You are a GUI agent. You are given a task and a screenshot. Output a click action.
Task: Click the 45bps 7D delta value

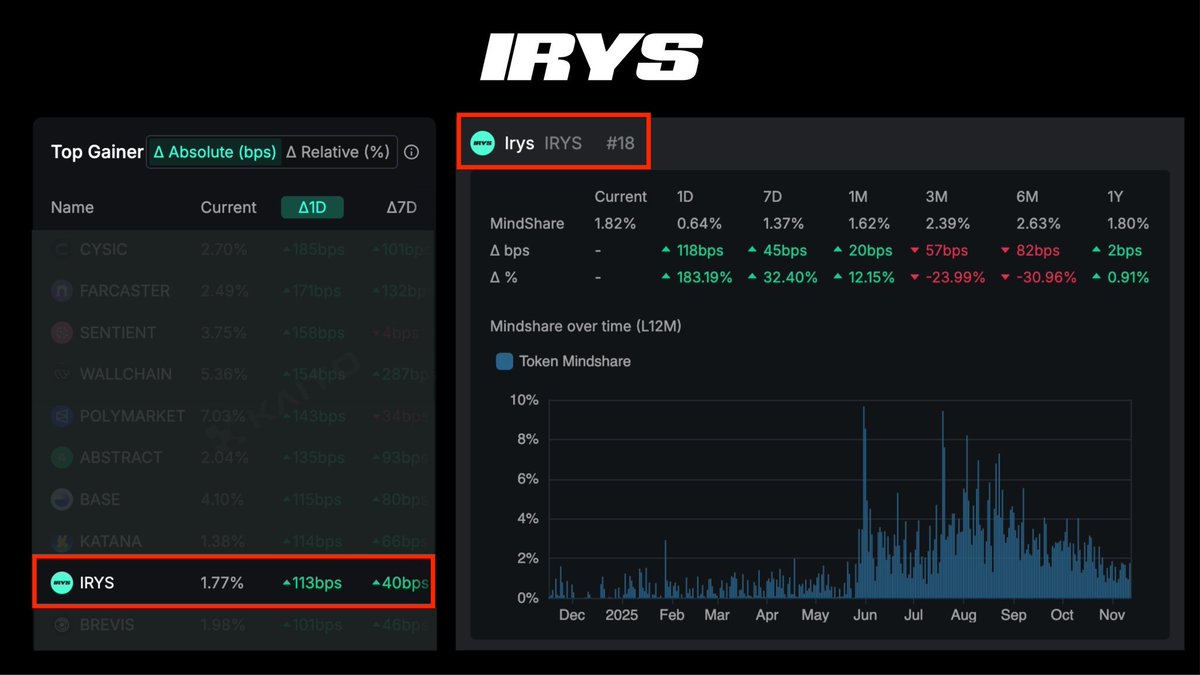(777, 251)
